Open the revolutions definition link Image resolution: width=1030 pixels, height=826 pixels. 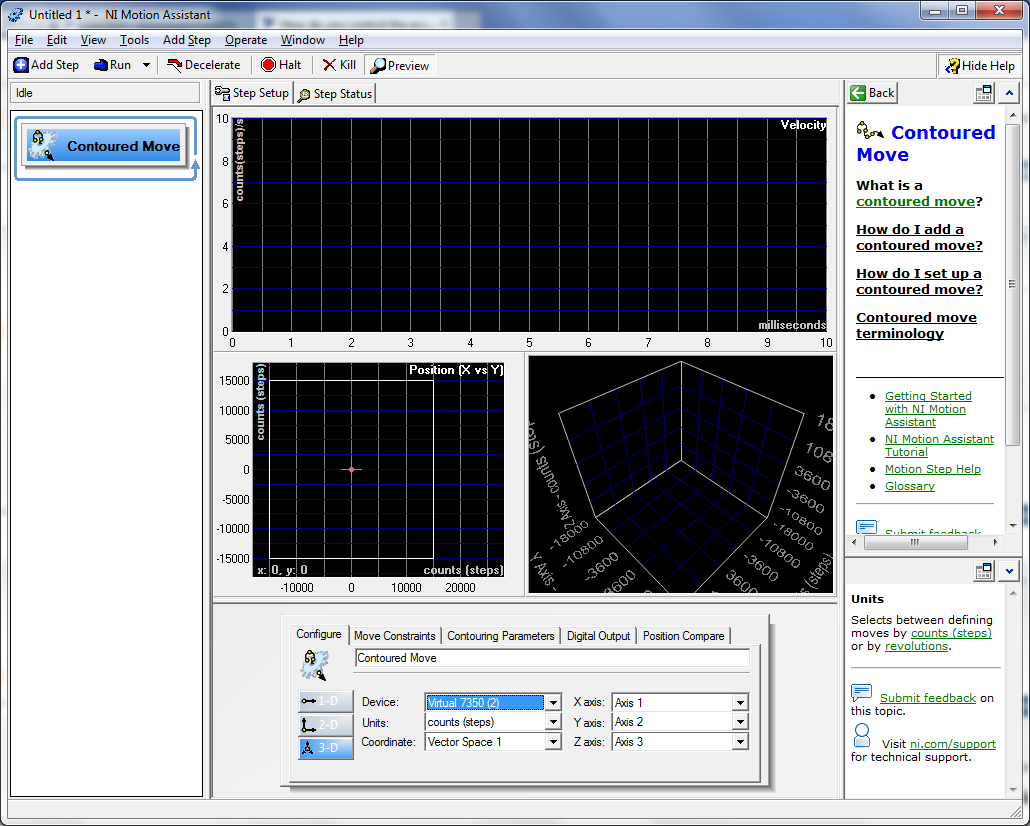tap(916, 646)
